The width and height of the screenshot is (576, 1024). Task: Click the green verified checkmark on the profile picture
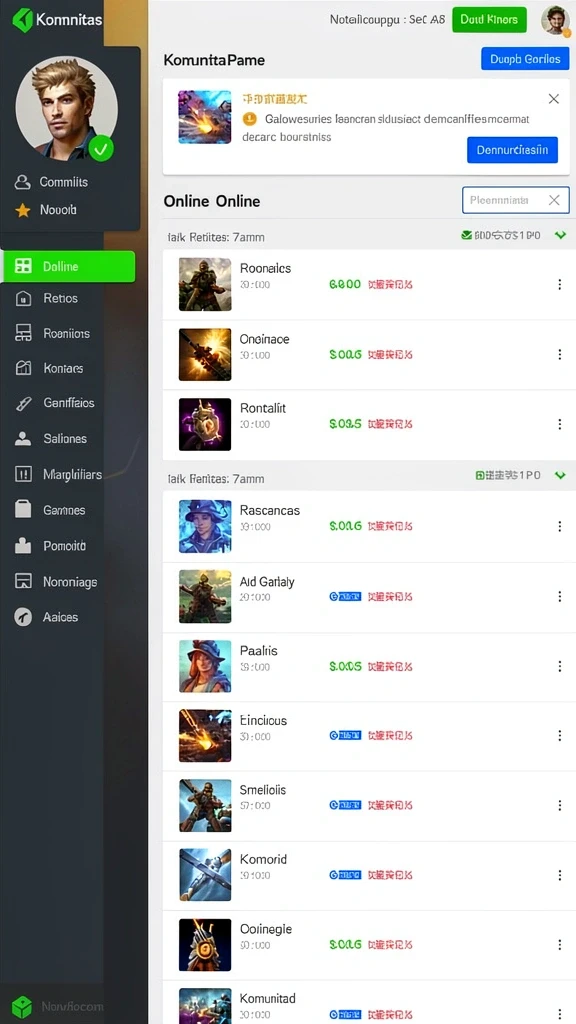pyautogui.click(x=101, y=149)
